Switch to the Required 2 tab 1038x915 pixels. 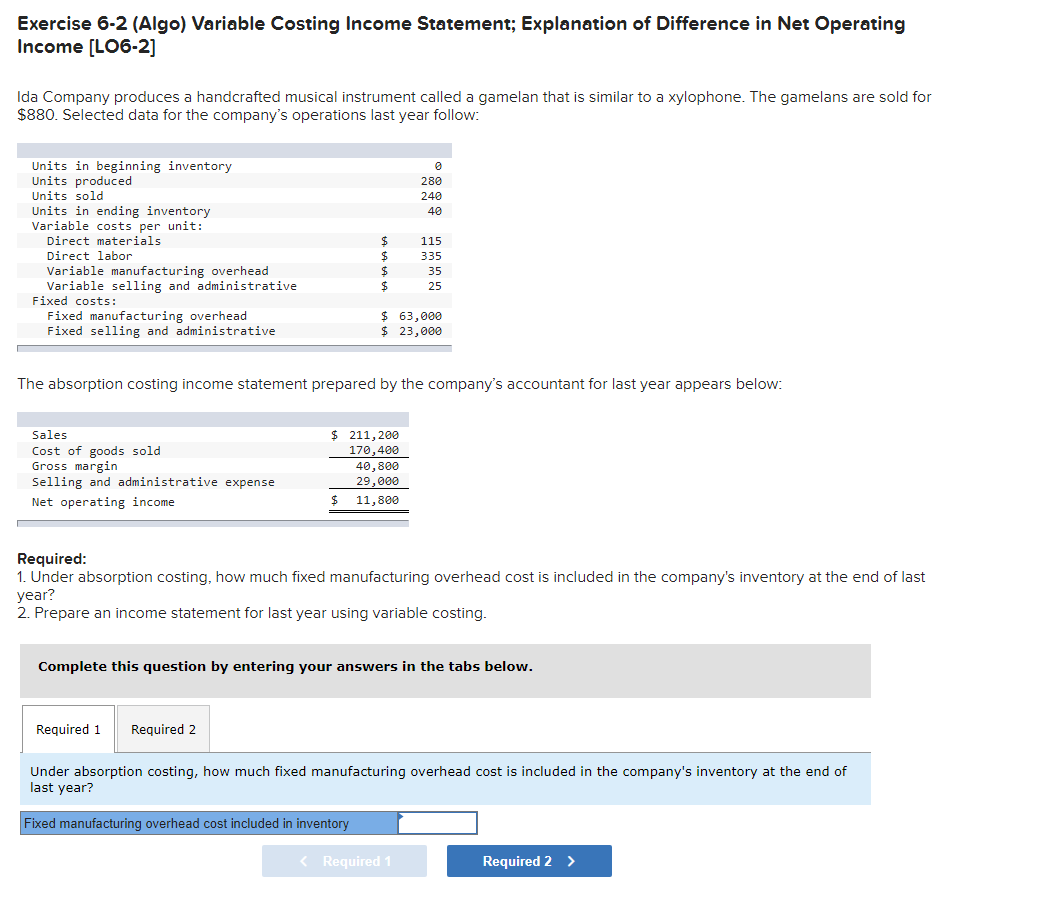[162, 729]
